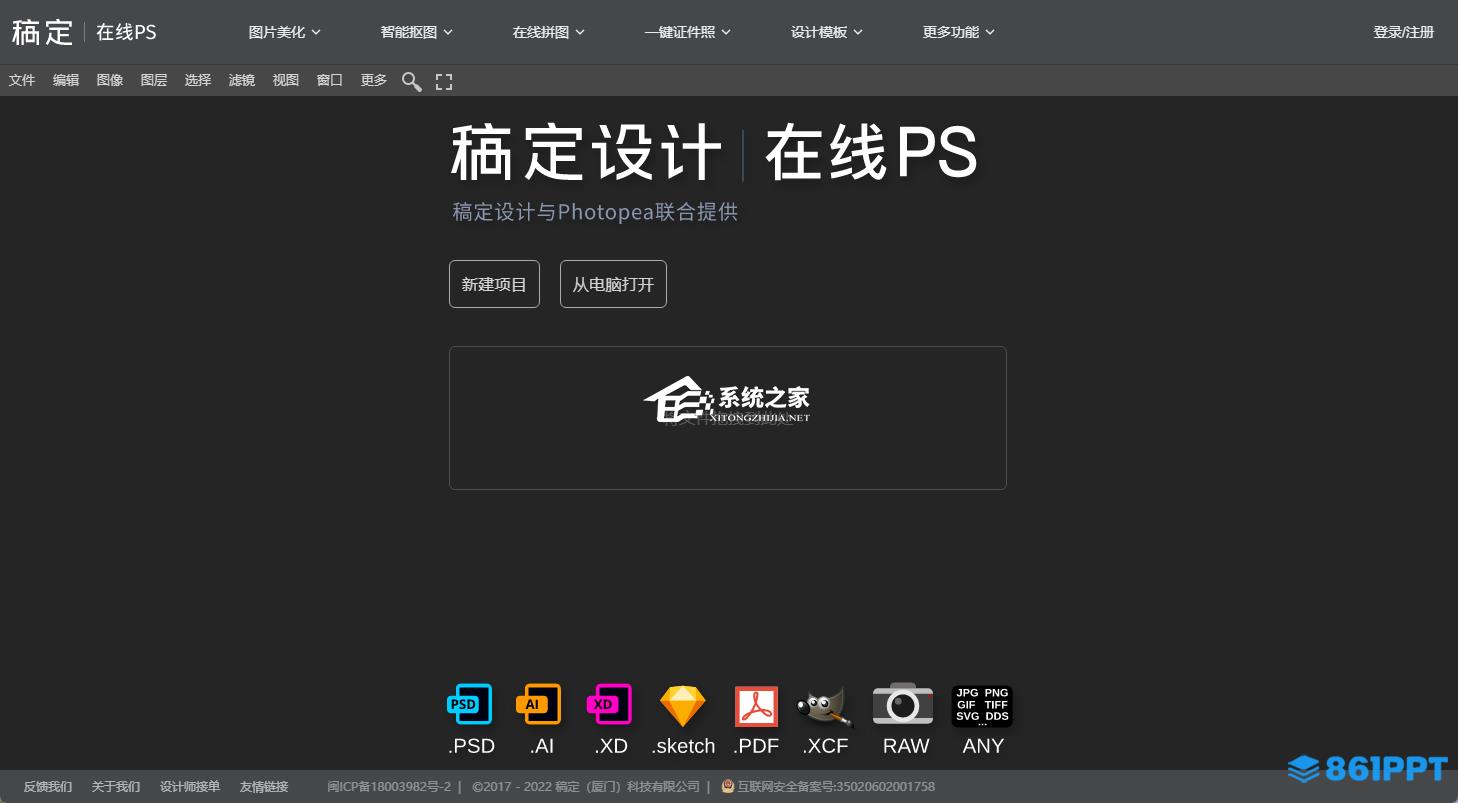The height and width of the screenshot is (803, 1458).
Task: Click the ©2017 - 2022 稿定 copyright text
Action: 586,787
